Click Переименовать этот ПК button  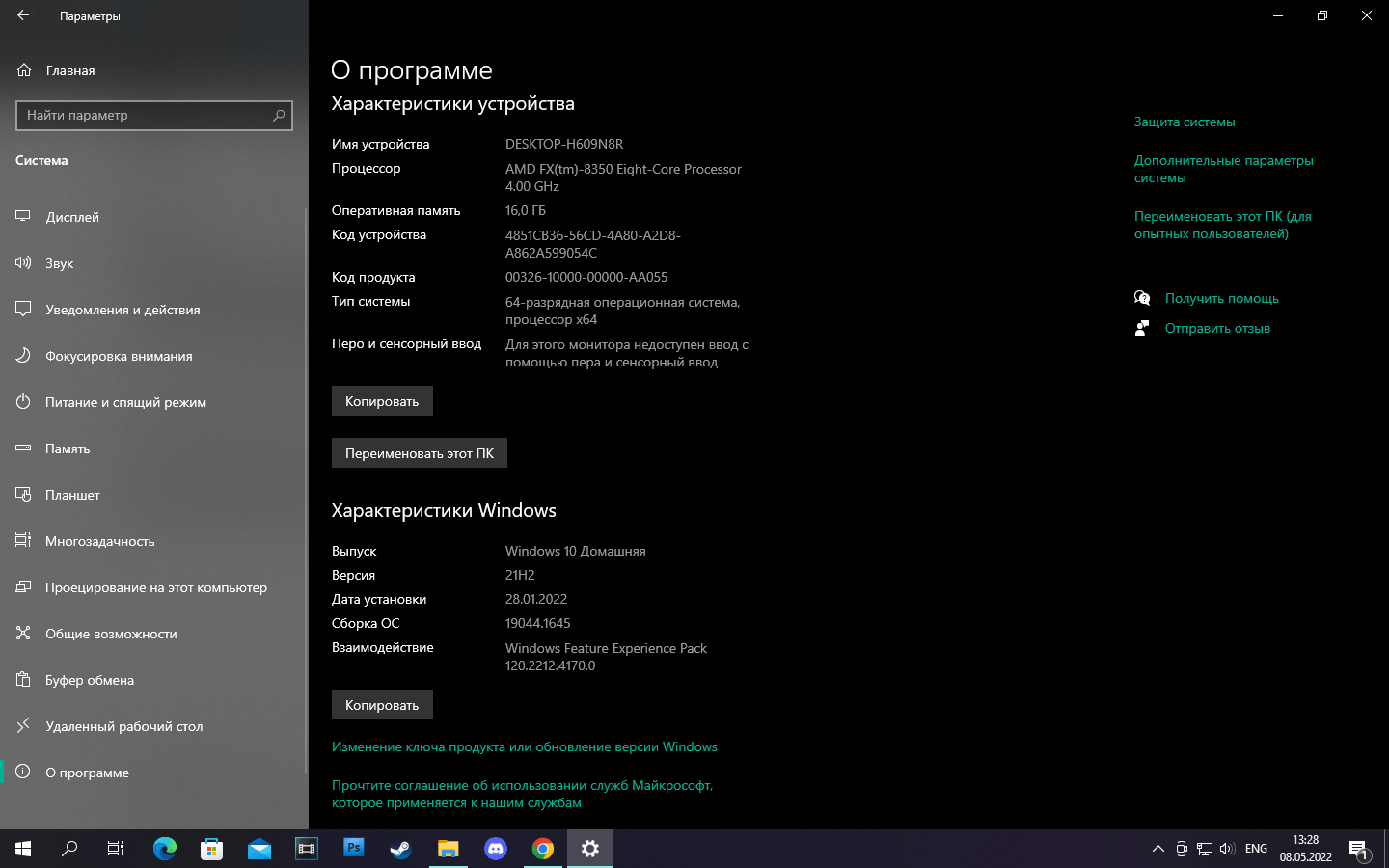click(x=420, y=453)
